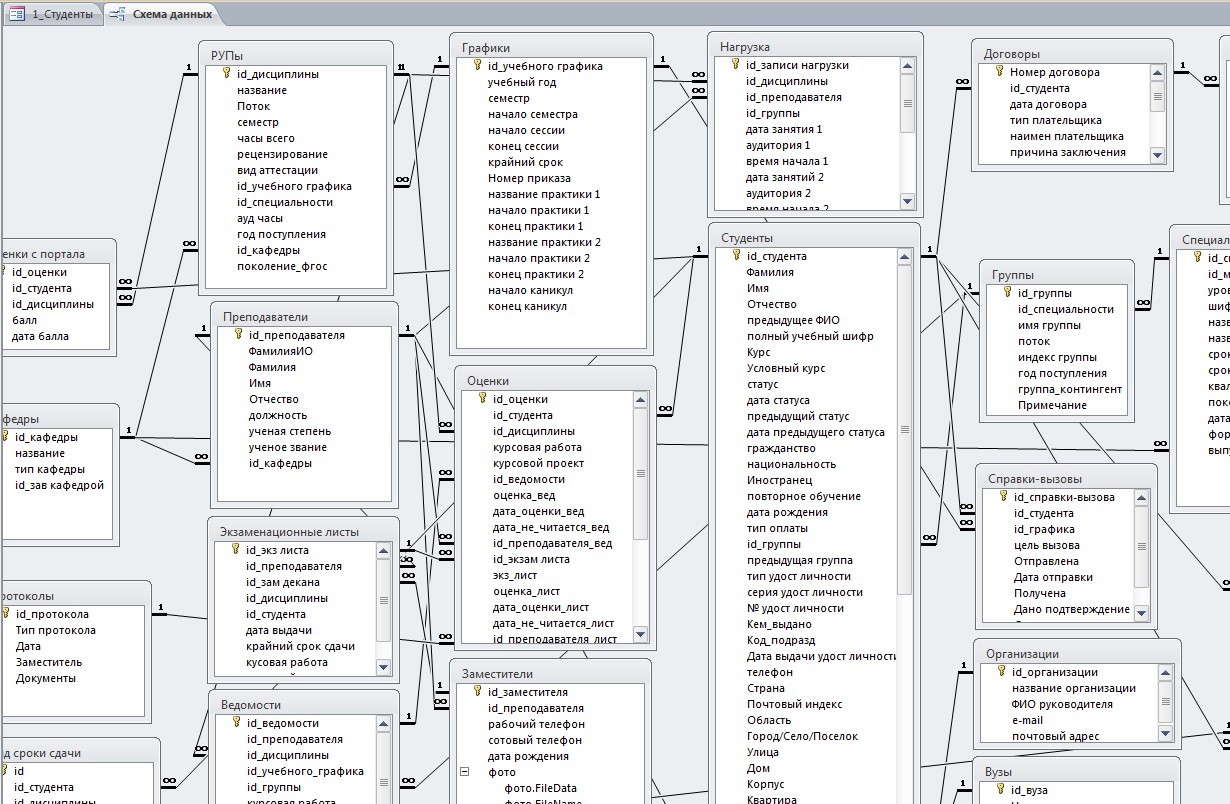This screenshot has height=804, width=1230.
Task: Select the Схема данных tab
Action: coord(161,14)
